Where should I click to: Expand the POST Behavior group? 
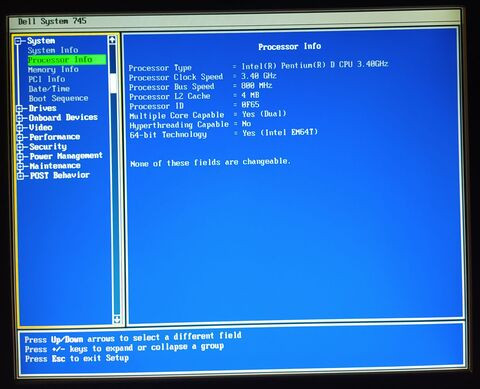pos(21,176)
